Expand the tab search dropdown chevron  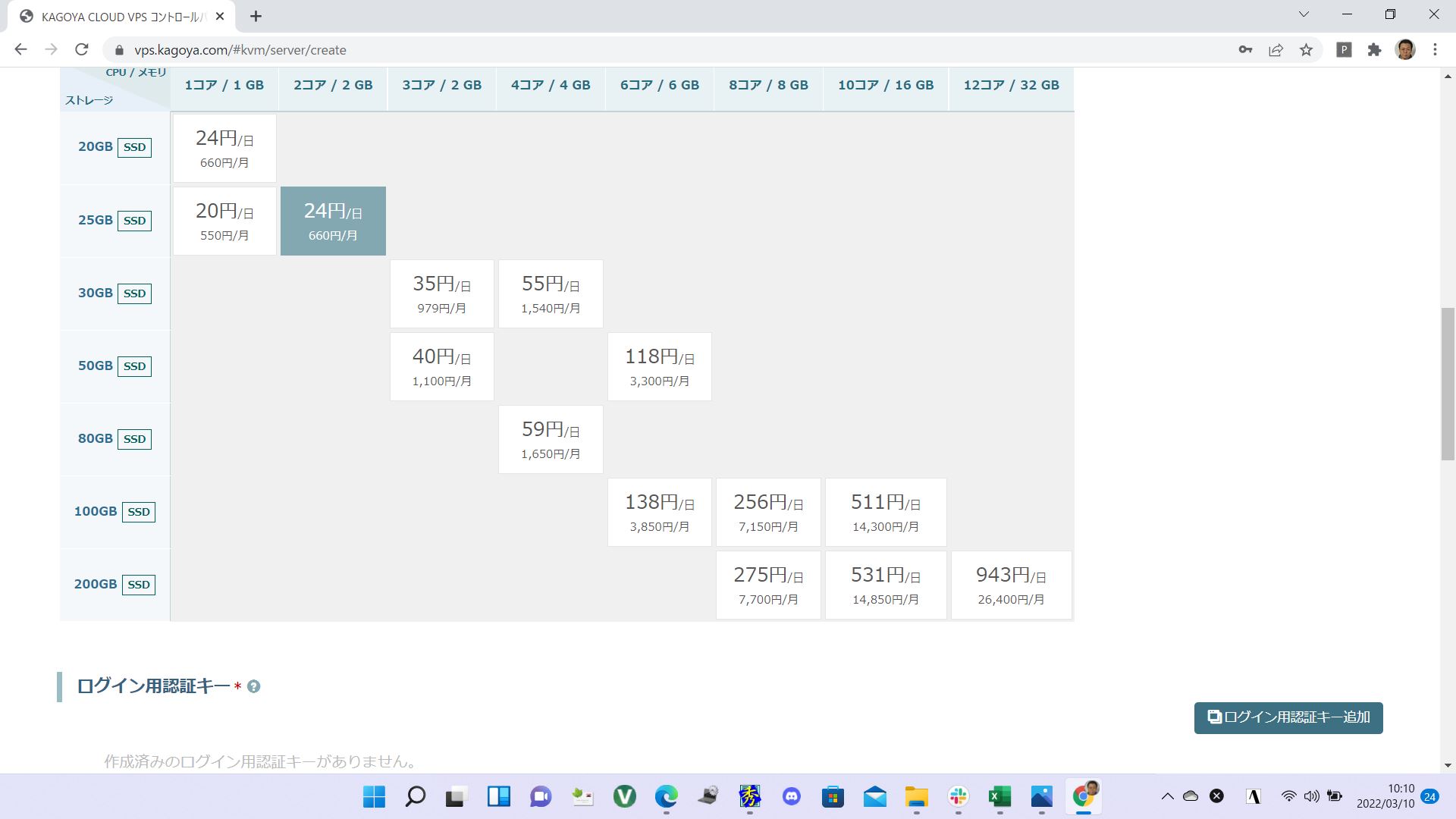pos(1304,14)
